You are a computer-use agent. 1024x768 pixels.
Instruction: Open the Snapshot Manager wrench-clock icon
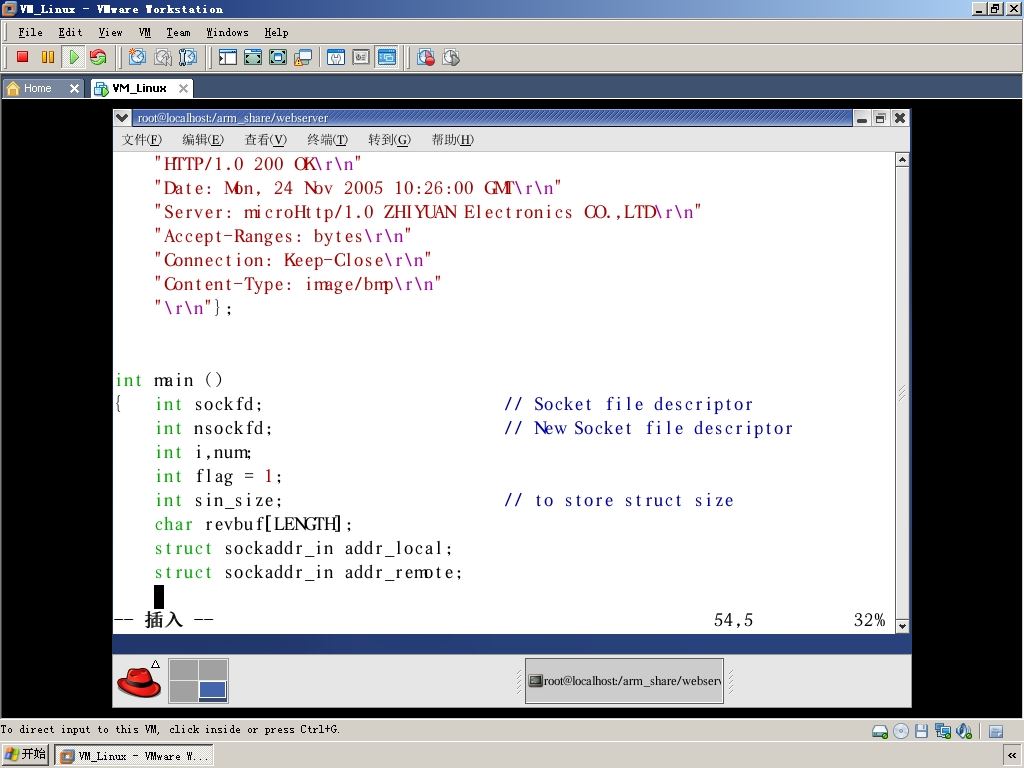coord(187,57)
